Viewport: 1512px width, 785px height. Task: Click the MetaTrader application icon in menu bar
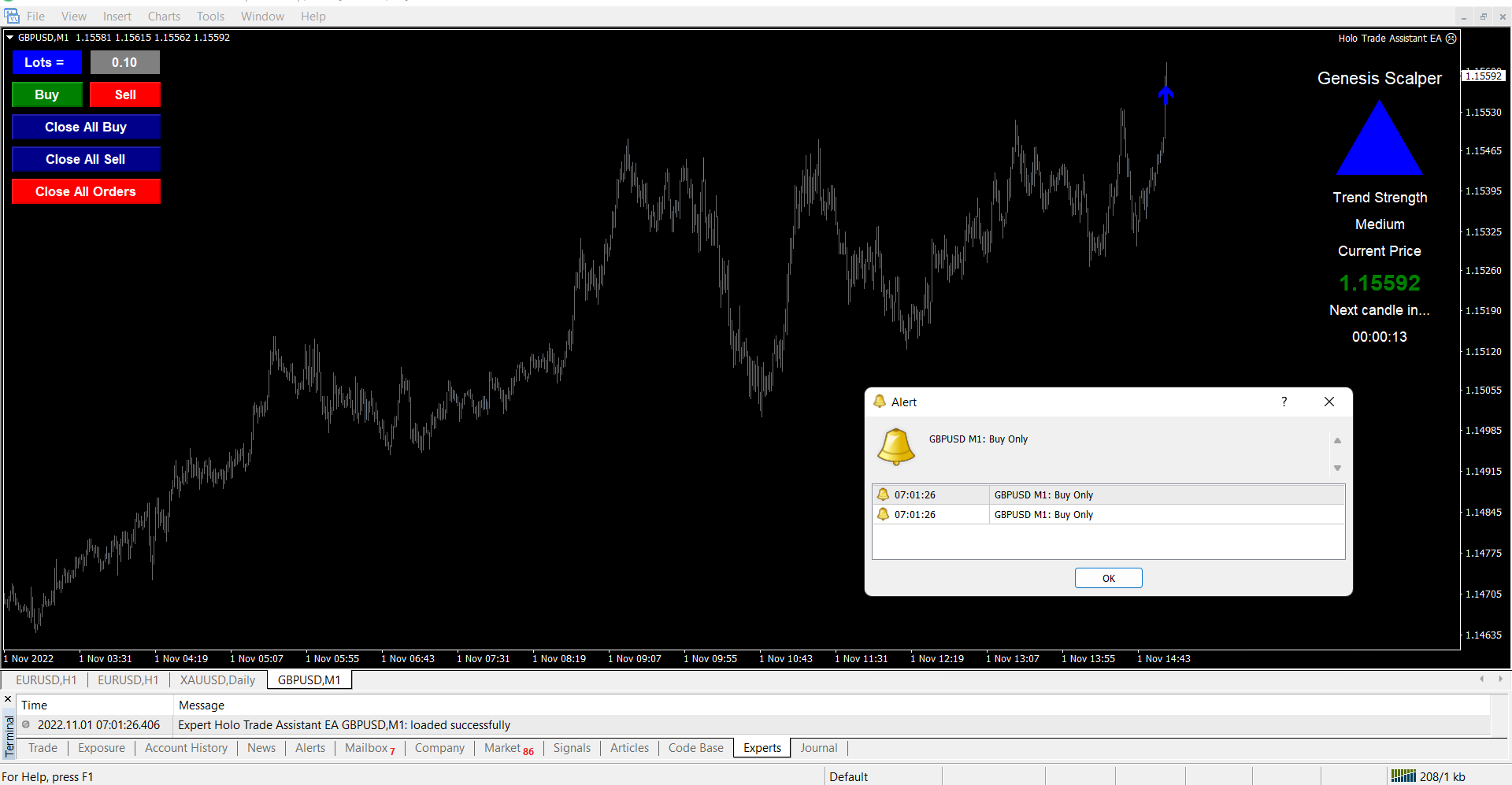point(12,16)
